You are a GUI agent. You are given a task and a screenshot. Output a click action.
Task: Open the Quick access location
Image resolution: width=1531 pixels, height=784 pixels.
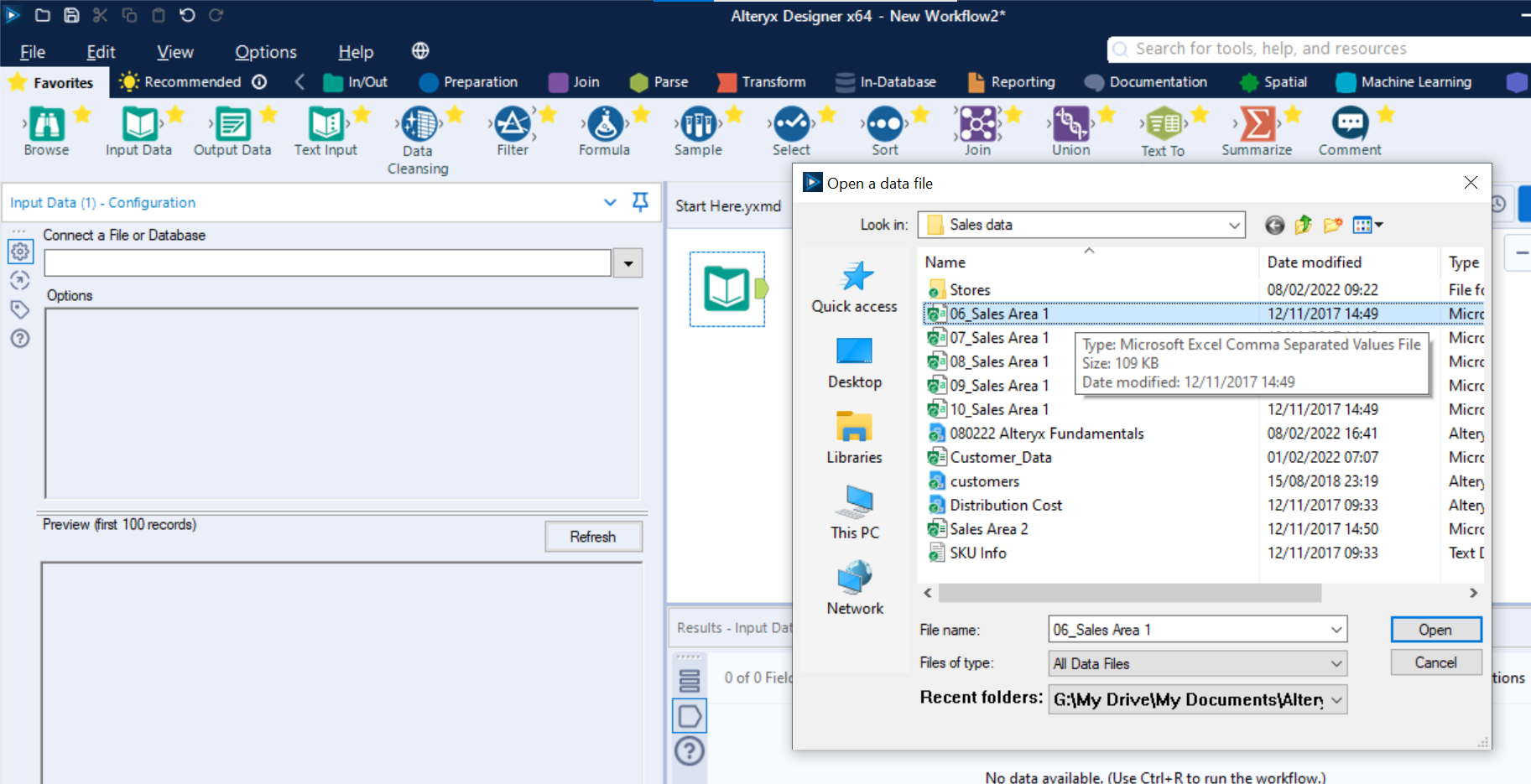[855, 287]
